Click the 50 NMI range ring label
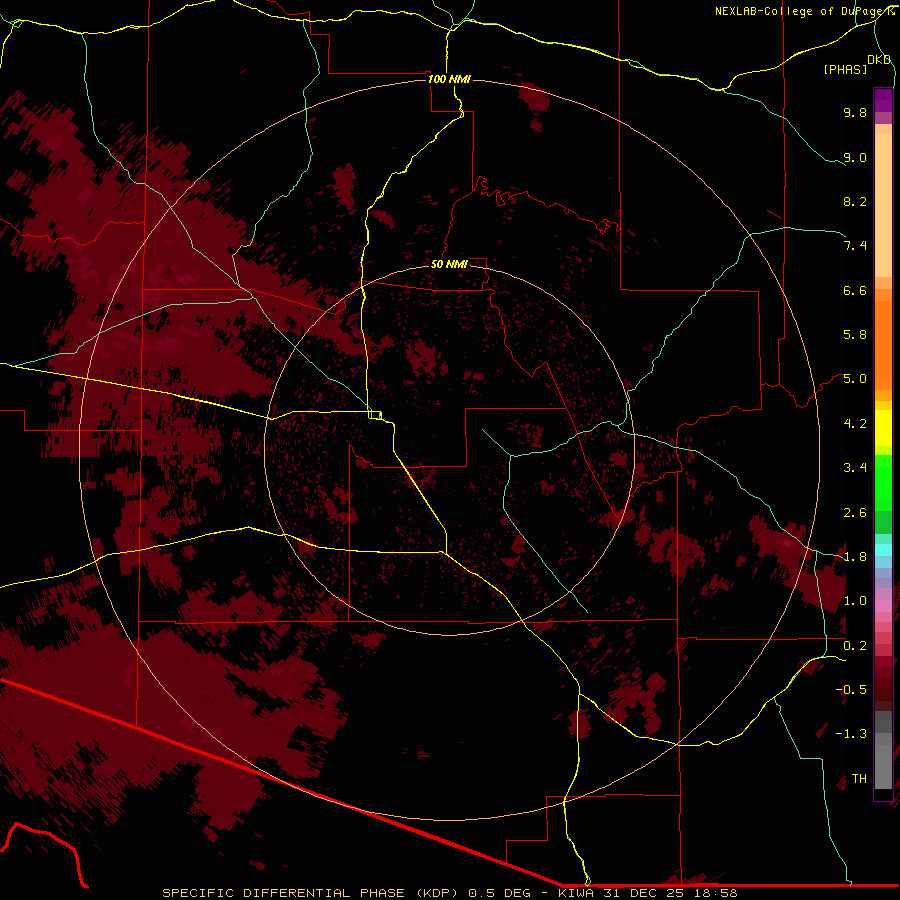 (449, 264)
